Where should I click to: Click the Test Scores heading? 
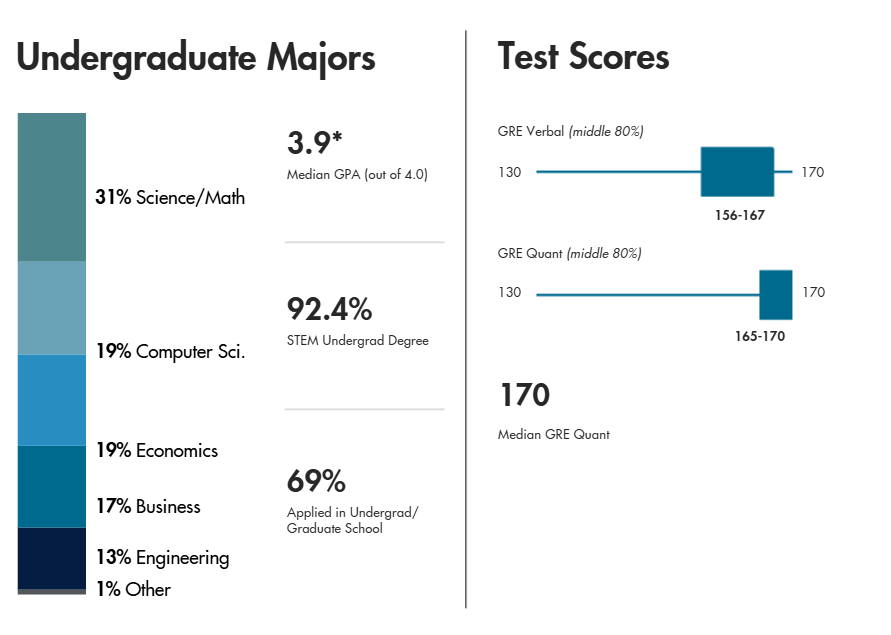584,56
